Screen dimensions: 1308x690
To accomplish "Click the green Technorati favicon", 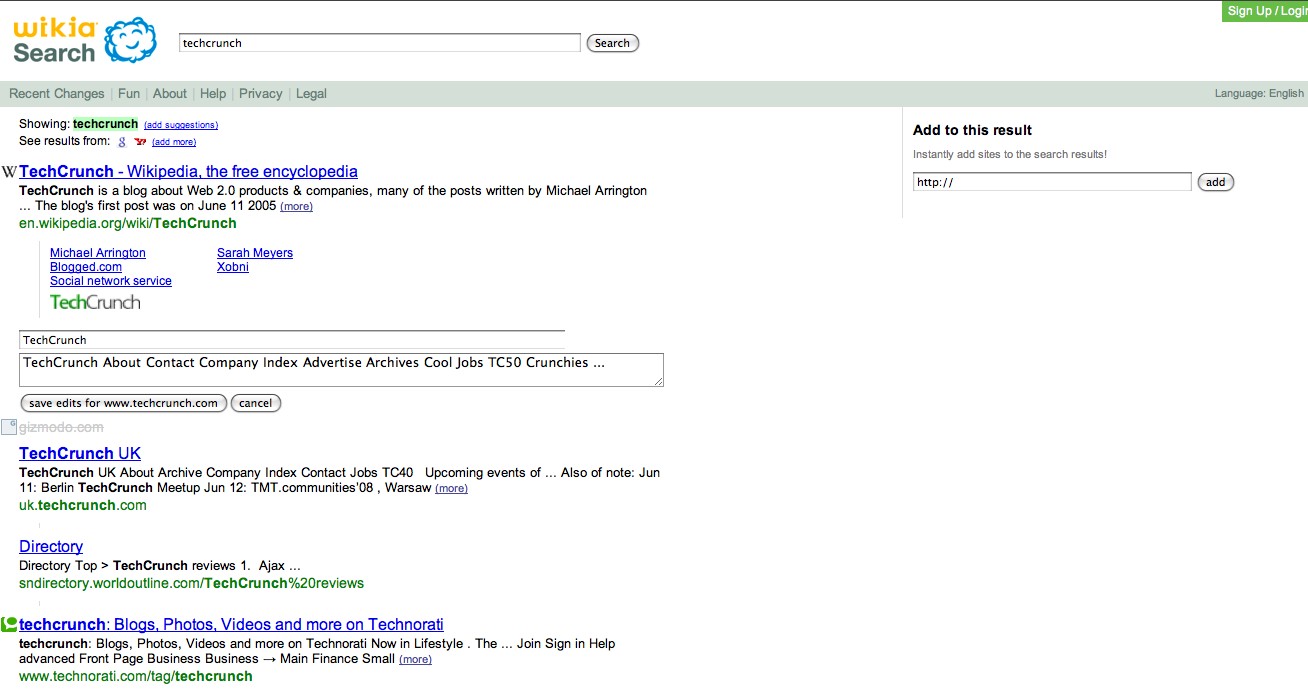I will tap(9, 625).
